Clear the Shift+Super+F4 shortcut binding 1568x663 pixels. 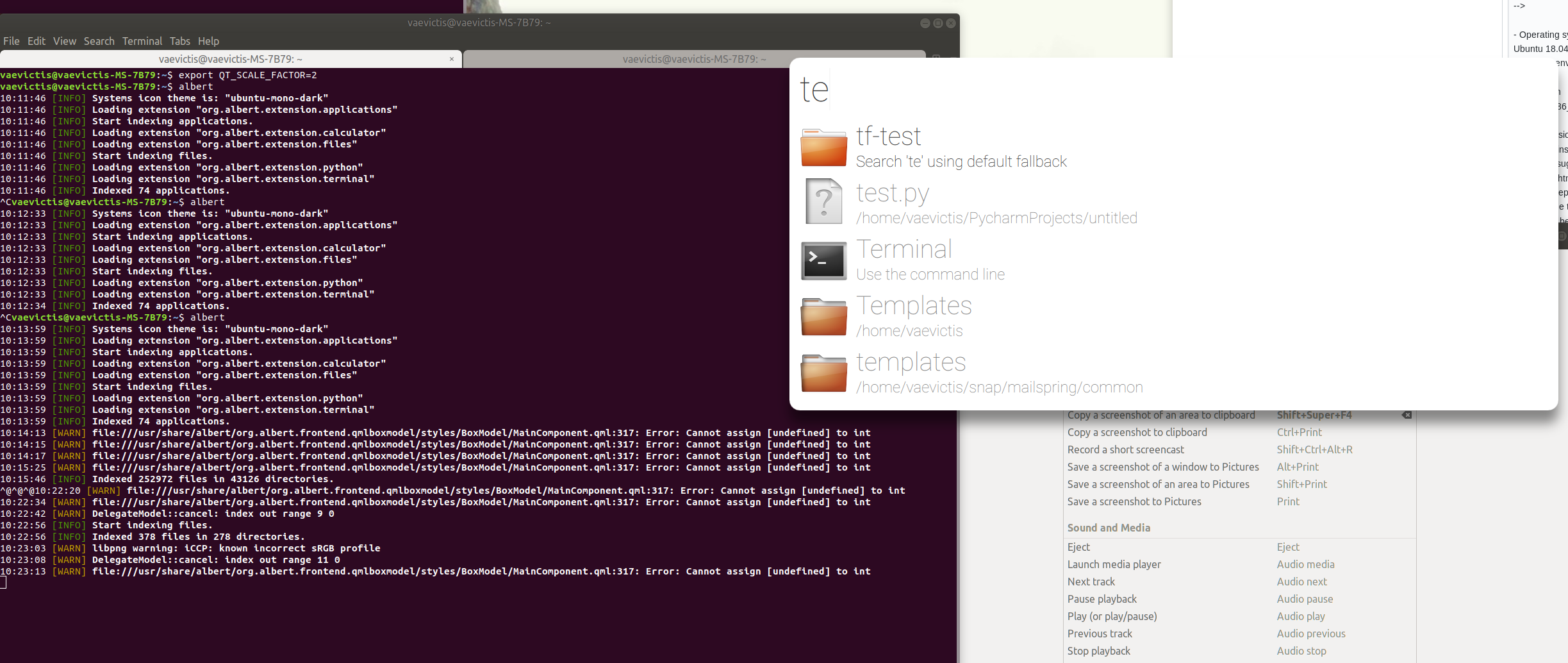(1407, 415)
